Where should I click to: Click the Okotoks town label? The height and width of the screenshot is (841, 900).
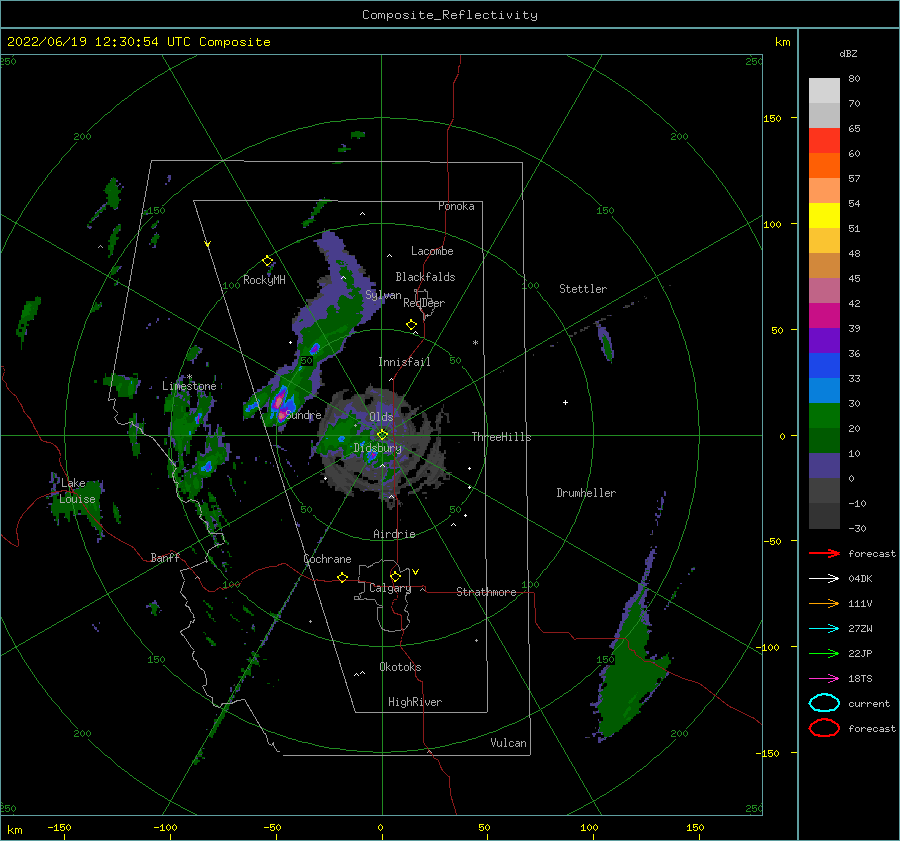[x=400, y=667]
